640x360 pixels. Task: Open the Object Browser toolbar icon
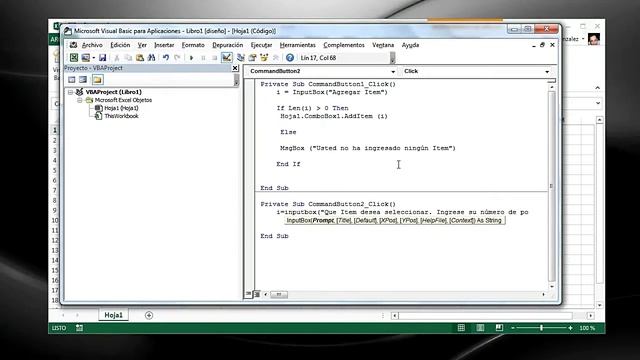point(264,58)
